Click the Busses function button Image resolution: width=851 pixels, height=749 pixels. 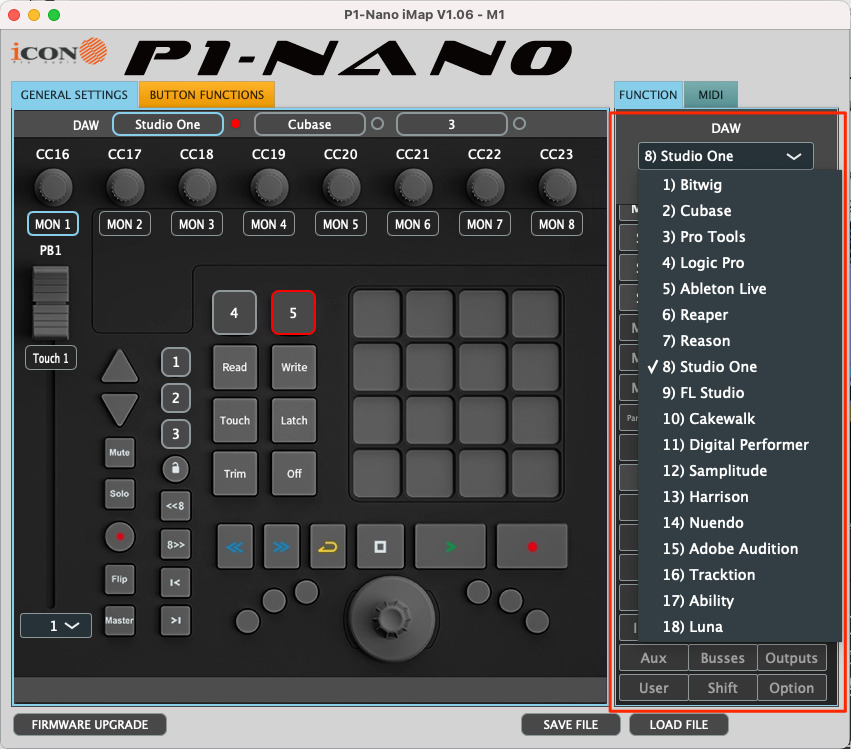pos(722,658)
